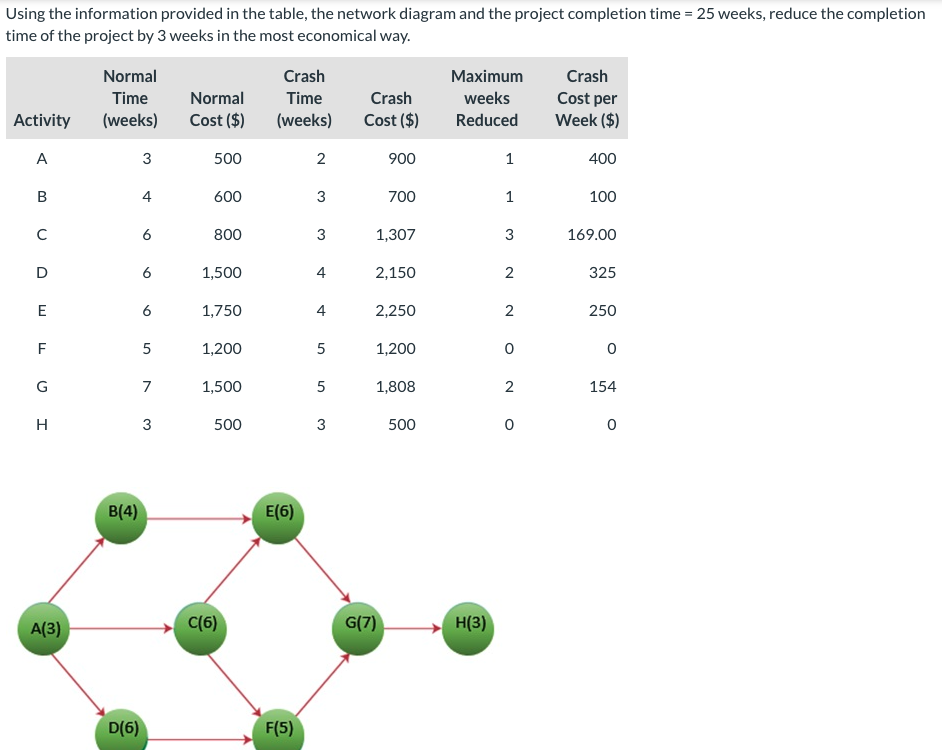Click the 400 crash cost per week value
The image size is (942, 750).
[x=601, y=158]
